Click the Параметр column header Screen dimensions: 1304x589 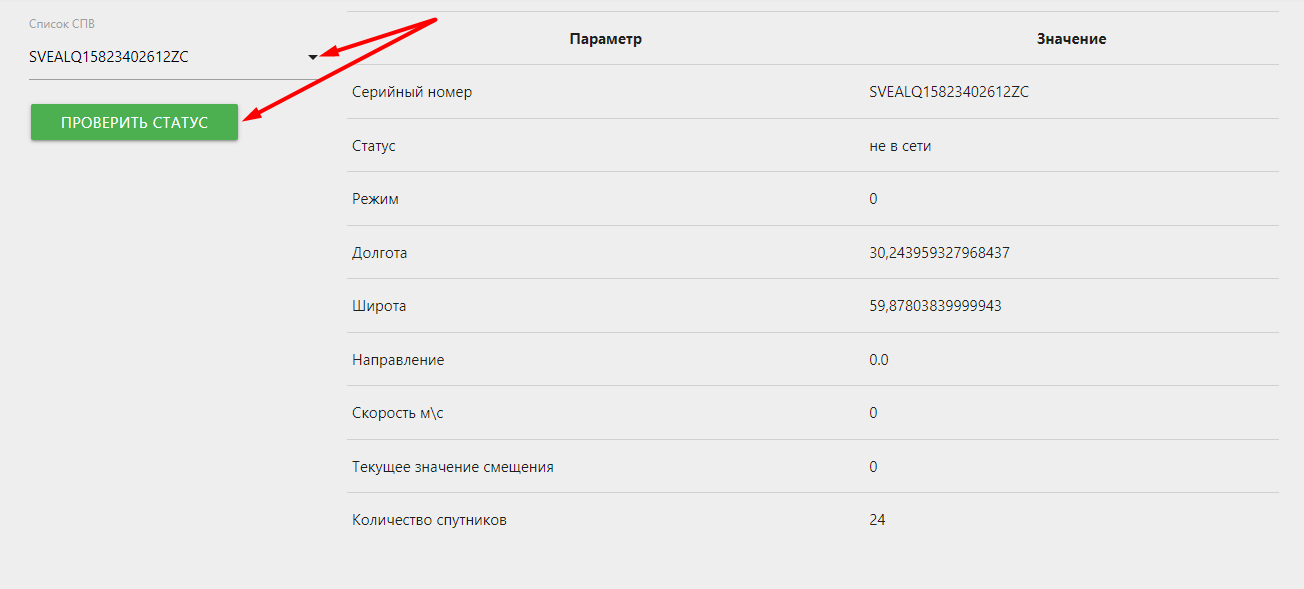(x=605, y=39)
